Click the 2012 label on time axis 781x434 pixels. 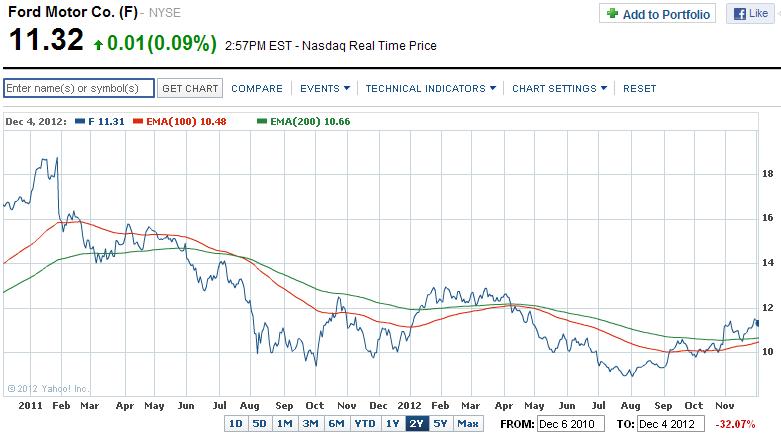[x=409, y=406]
